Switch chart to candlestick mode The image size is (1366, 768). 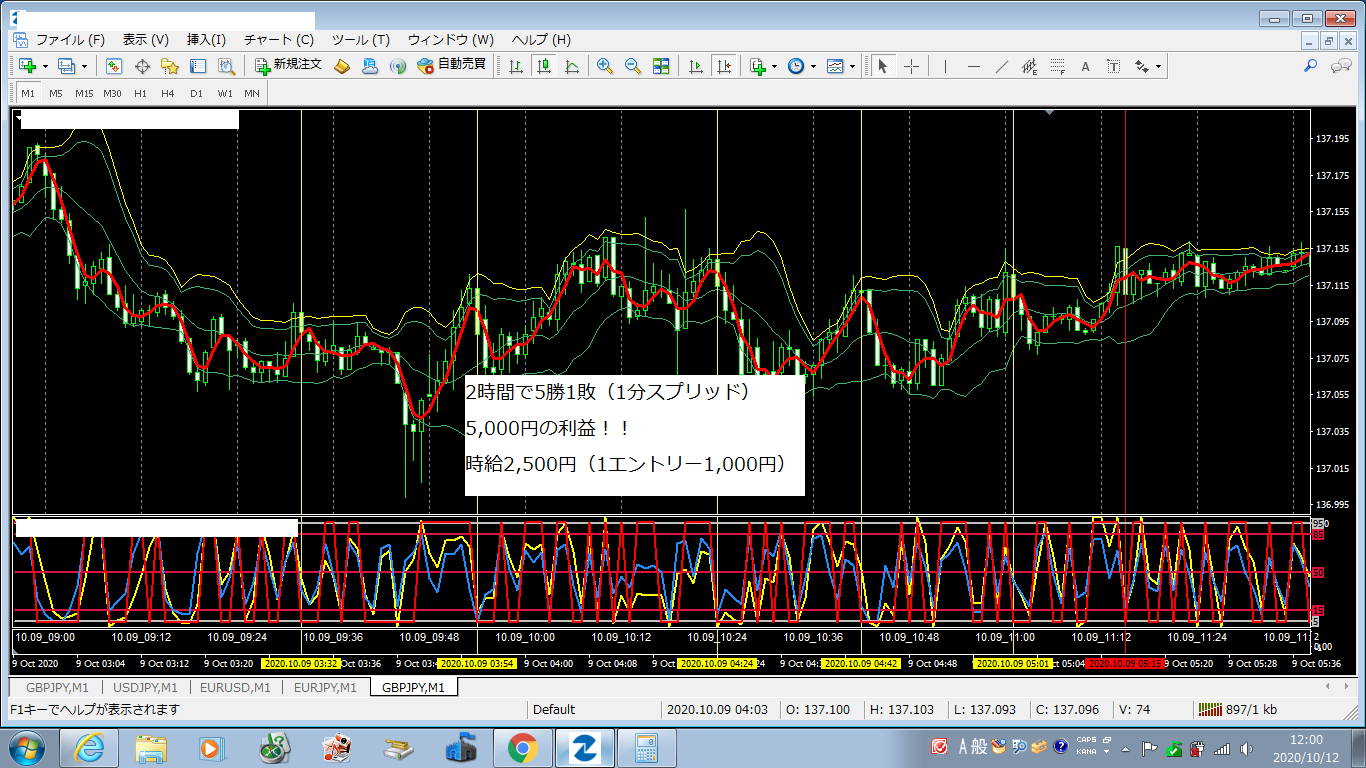(x=544, y=66)
